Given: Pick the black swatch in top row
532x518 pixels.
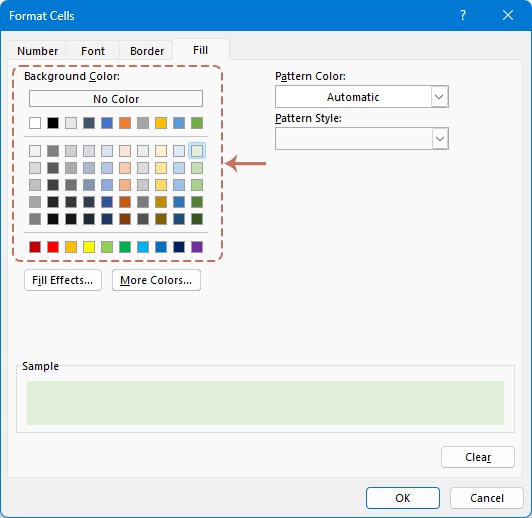Looking at the screenshot, I should 53,123.
